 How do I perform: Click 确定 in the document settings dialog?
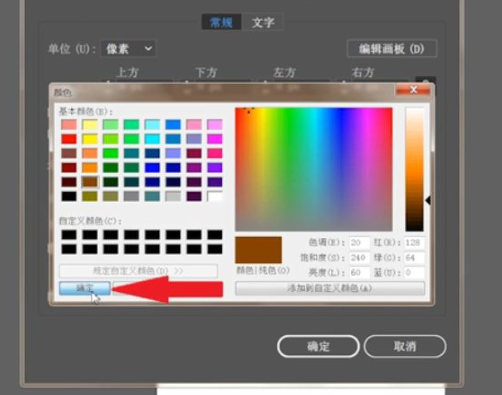point(318,346)
